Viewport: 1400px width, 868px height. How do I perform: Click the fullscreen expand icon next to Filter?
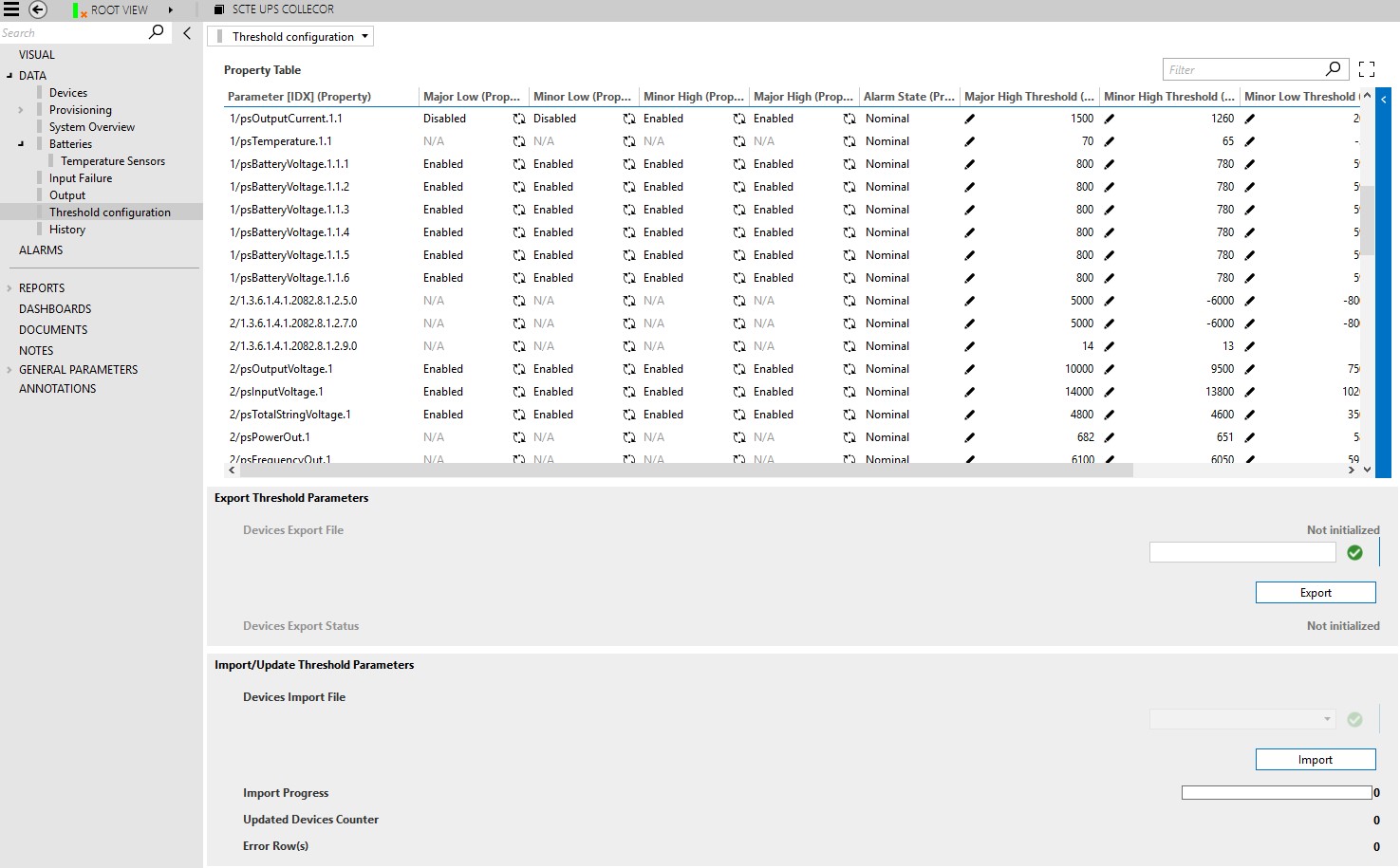coord(1366,68)
